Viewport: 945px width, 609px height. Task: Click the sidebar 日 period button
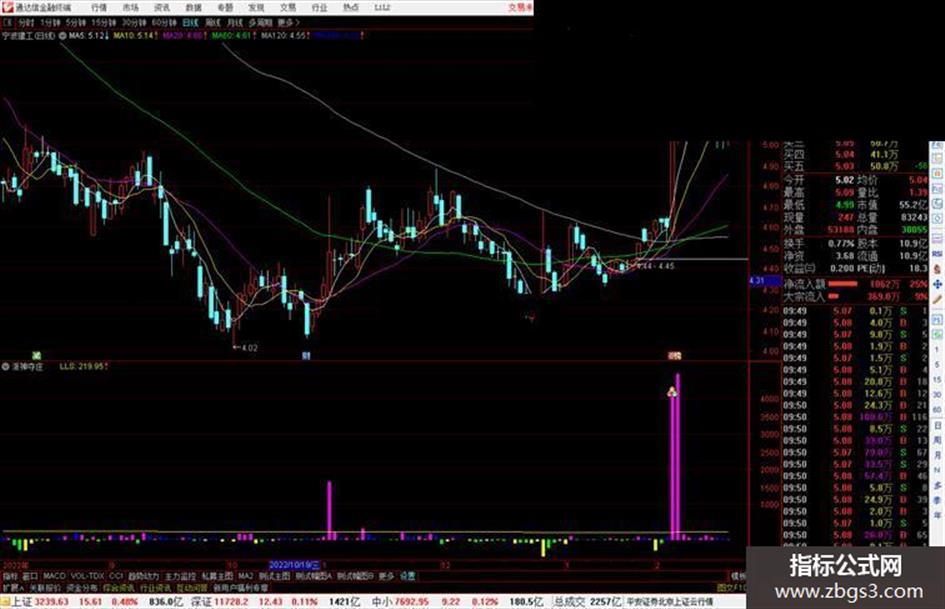[937, 426]
